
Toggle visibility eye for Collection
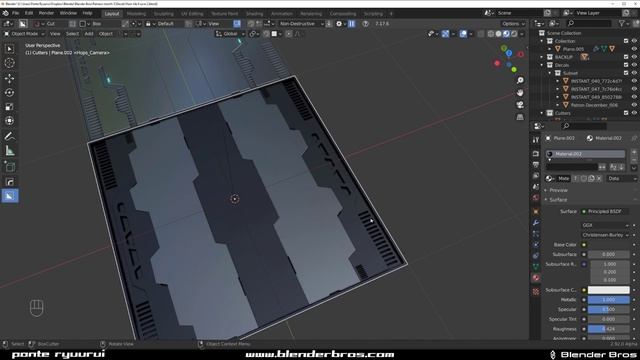coord(634,41)
